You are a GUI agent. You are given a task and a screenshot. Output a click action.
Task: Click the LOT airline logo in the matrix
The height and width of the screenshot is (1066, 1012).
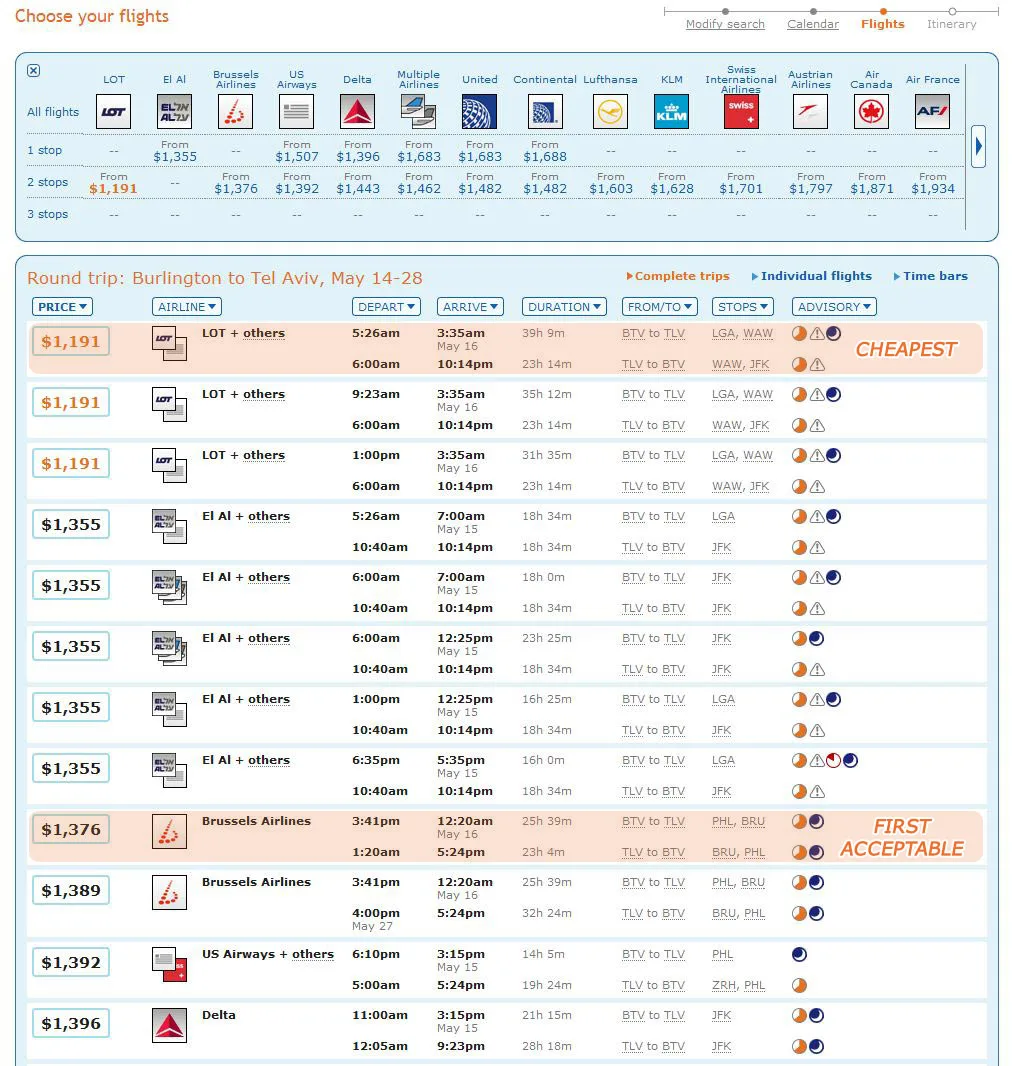click(114, 111)
